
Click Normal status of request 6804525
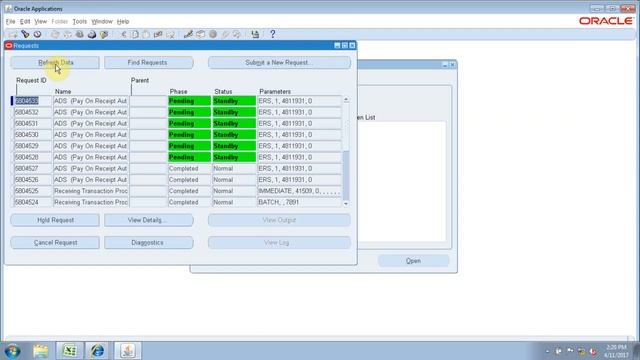coord(234,191)
